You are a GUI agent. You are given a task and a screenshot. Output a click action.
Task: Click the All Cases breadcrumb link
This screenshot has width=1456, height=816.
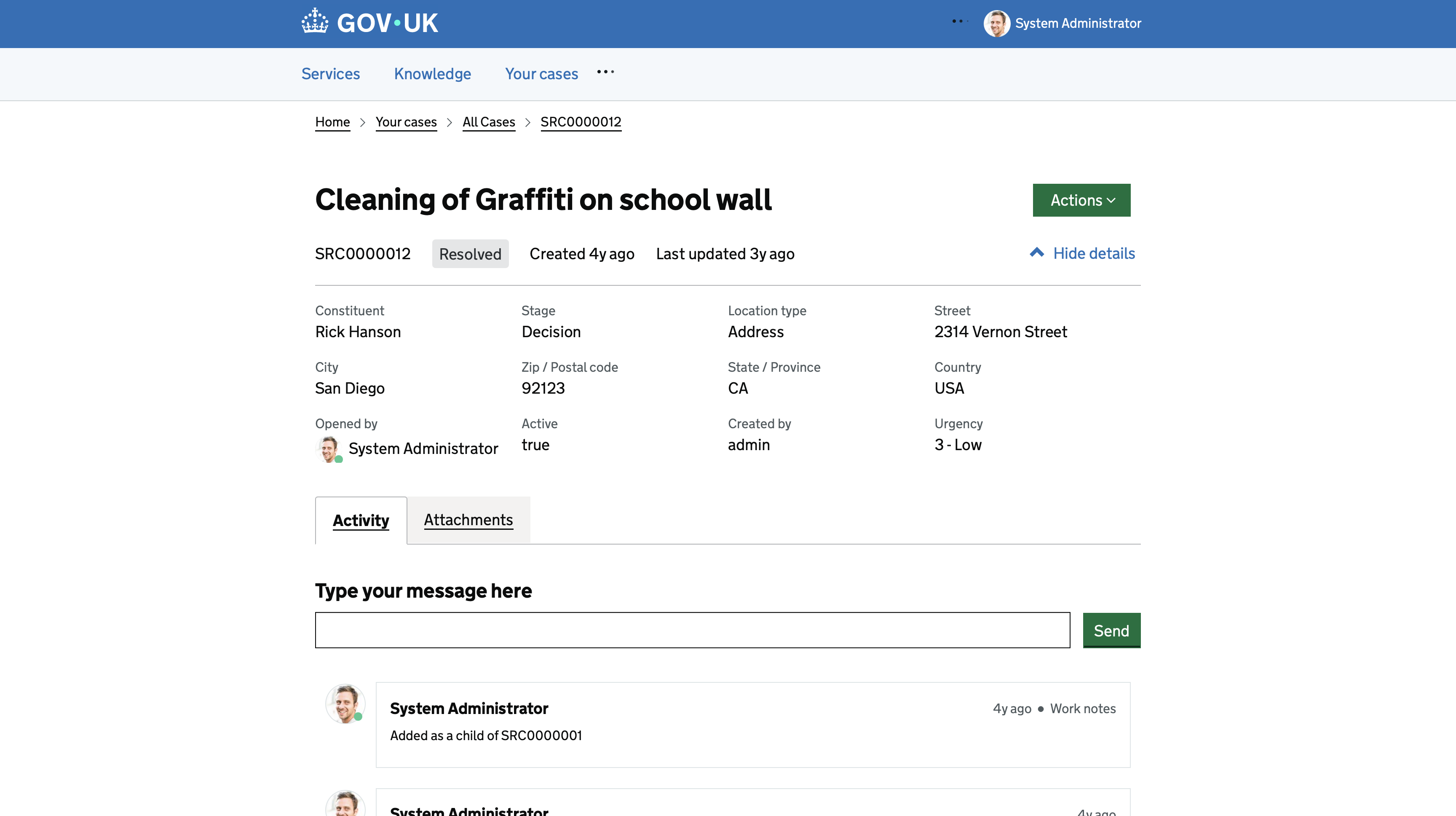[x=489, y=122]
